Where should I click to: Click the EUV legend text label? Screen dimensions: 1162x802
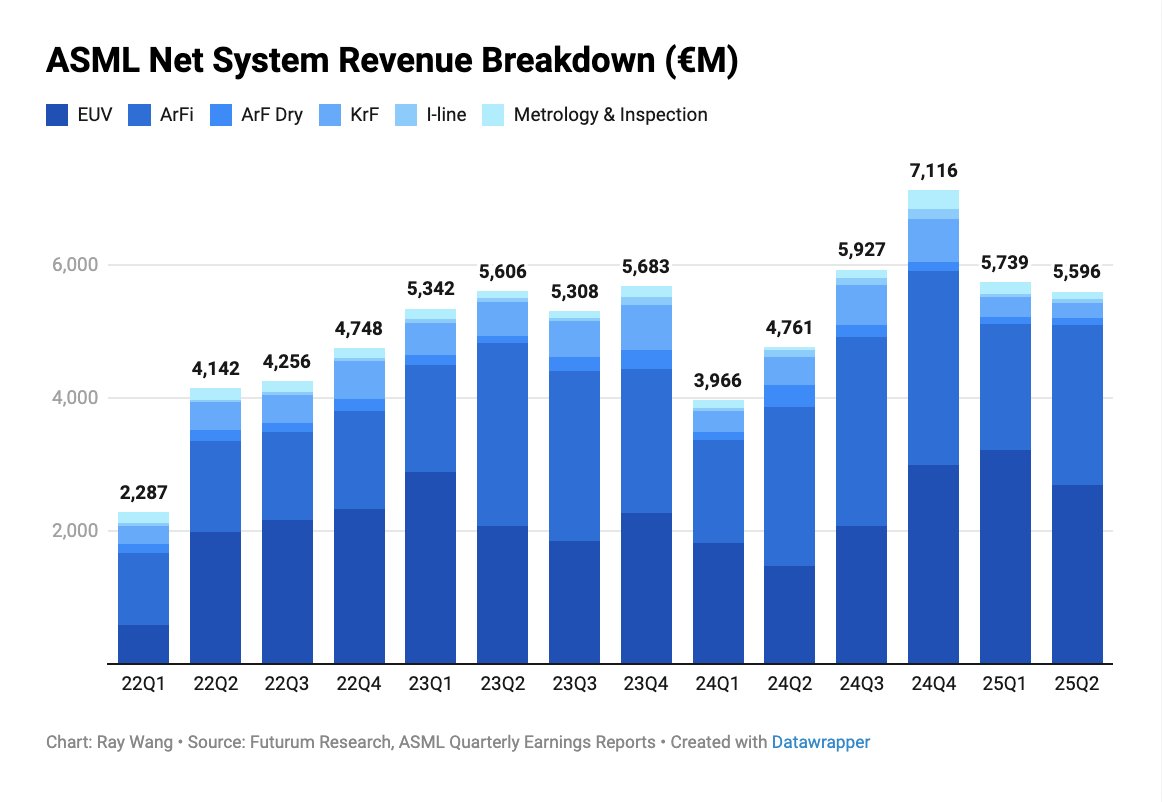click(95, 115)
